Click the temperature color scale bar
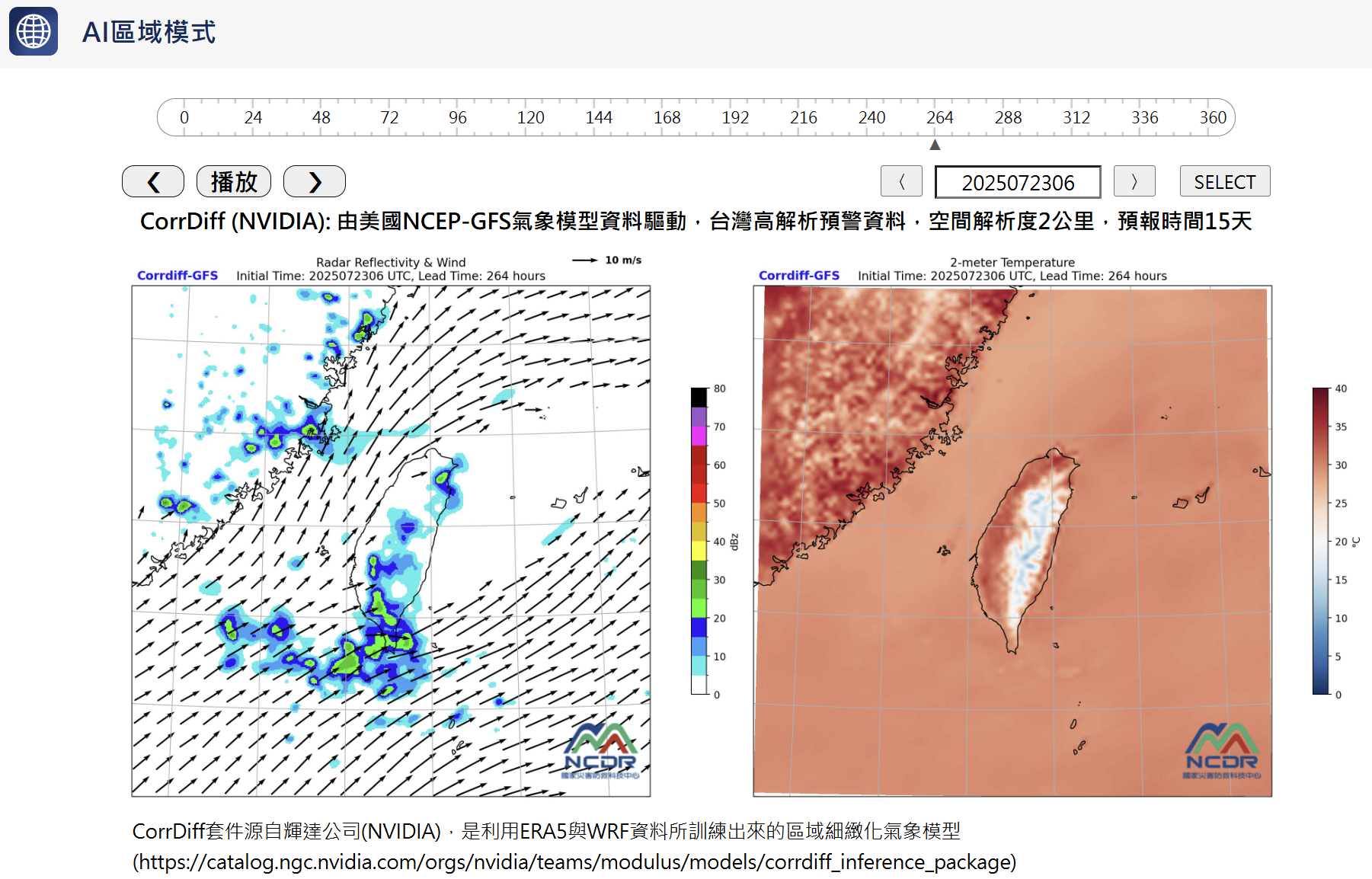 pyautogui.click(x=1320, y=541)
